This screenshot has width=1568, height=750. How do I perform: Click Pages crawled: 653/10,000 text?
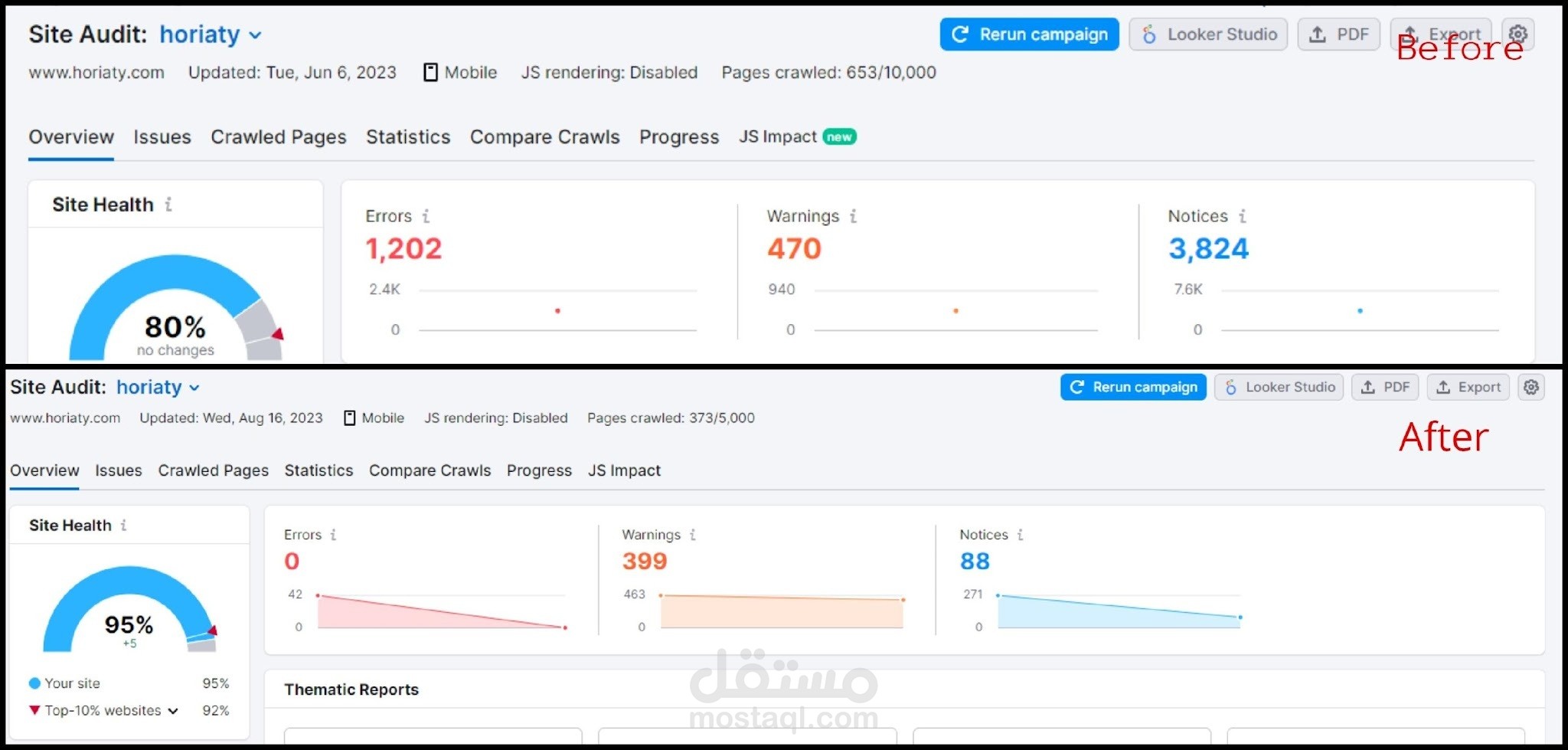(x=828, y=73)
